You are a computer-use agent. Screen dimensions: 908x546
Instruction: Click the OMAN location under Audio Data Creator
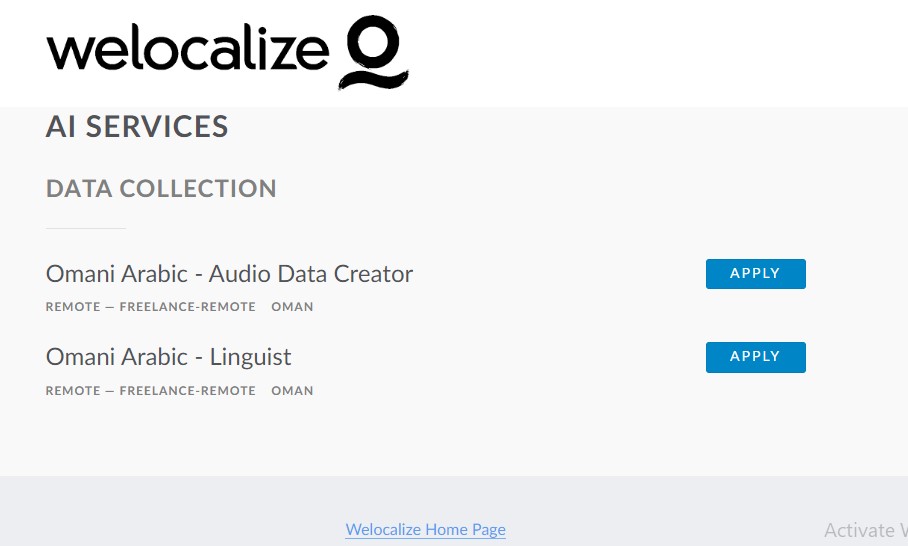tap(292, 307)
